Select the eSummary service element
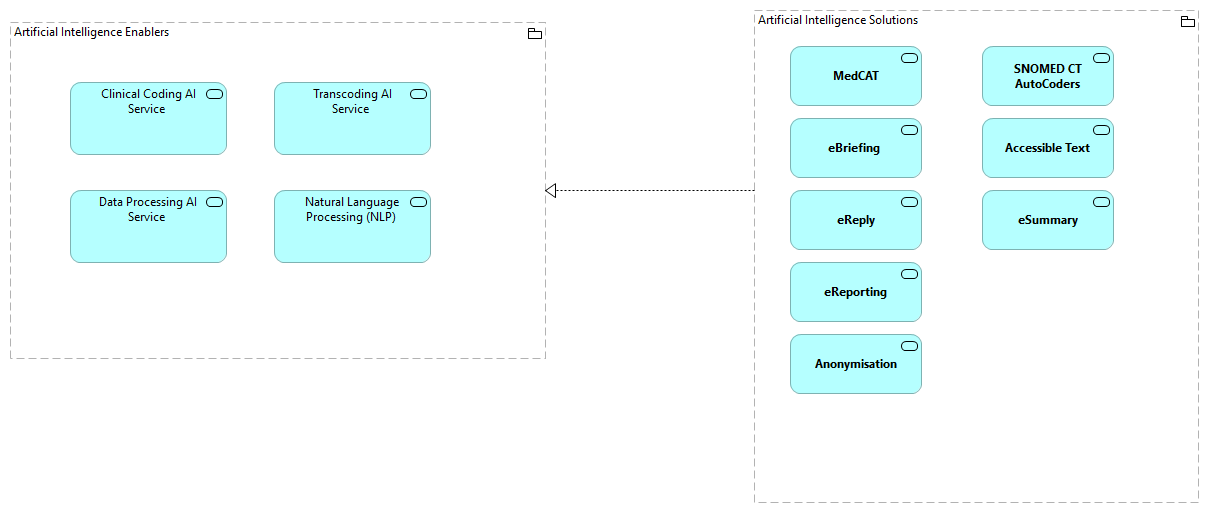 [1048, 220]
